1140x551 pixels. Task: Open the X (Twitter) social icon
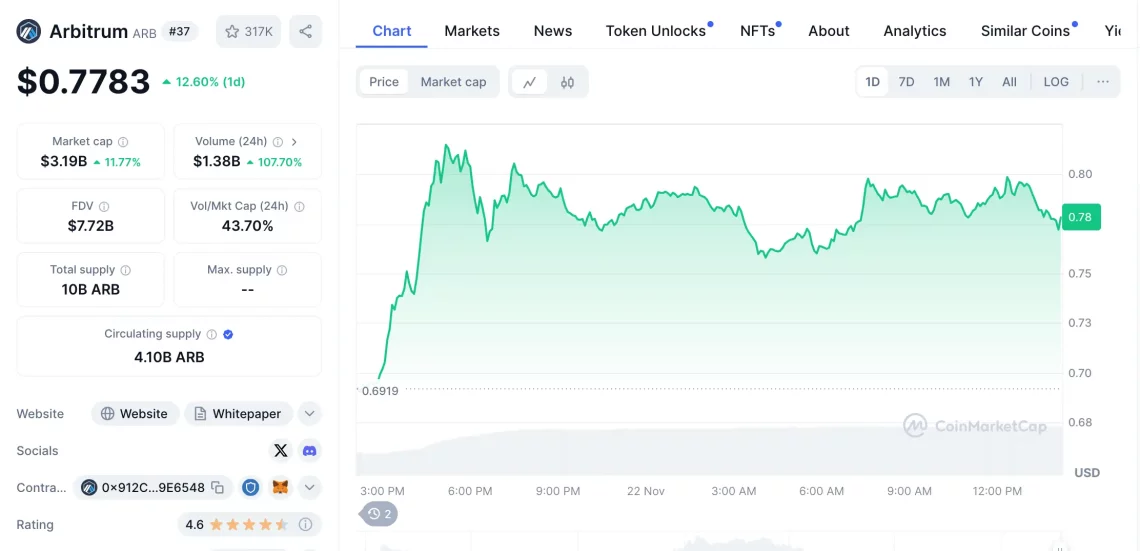(281, 451)
